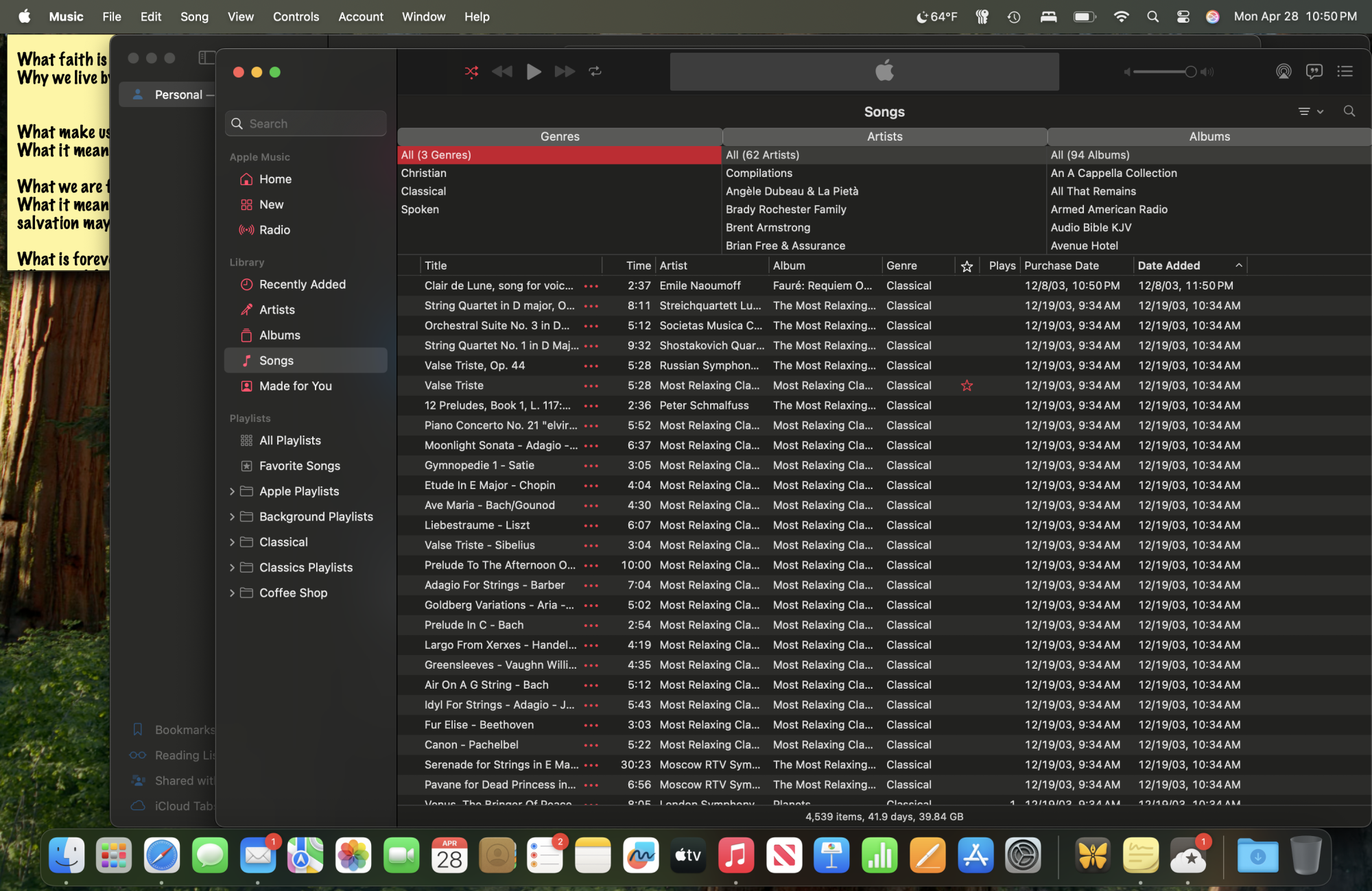Expand the Apple Playlists folder
The height and width of the screenshot is (891, 1372).
point(232,491)
